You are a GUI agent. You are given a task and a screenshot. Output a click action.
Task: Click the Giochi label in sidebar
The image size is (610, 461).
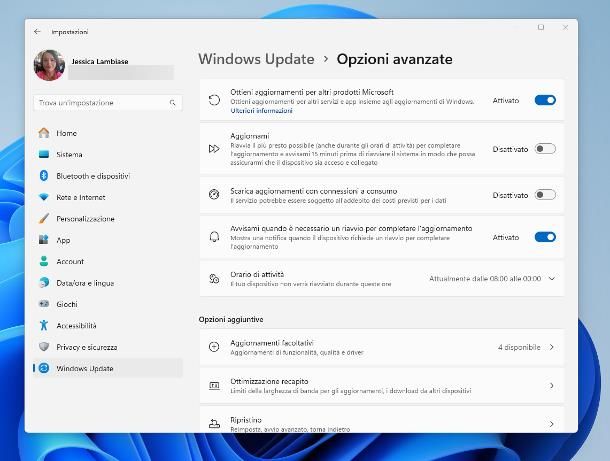67,304
